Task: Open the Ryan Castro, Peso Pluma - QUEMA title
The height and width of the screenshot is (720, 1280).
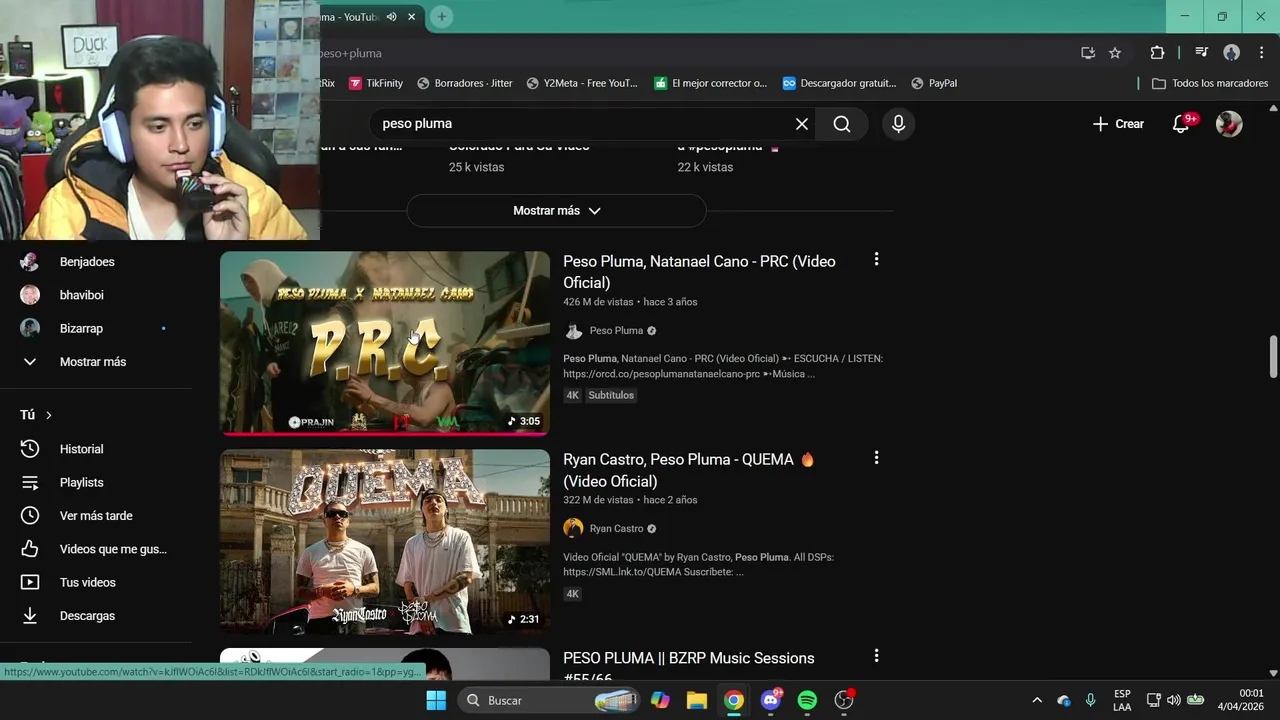Action: point(689,470)
